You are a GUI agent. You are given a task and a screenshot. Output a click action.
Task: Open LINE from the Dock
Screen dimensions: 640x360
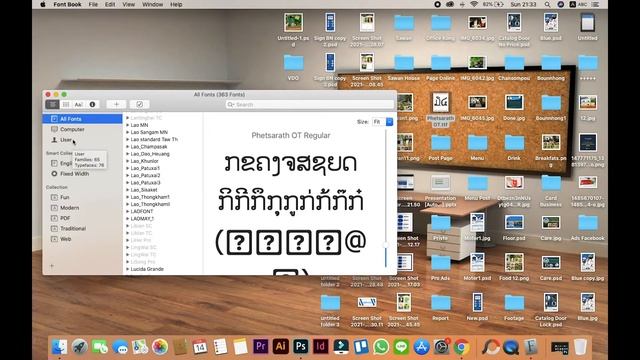pyautogui.click(x=401, y=347)
